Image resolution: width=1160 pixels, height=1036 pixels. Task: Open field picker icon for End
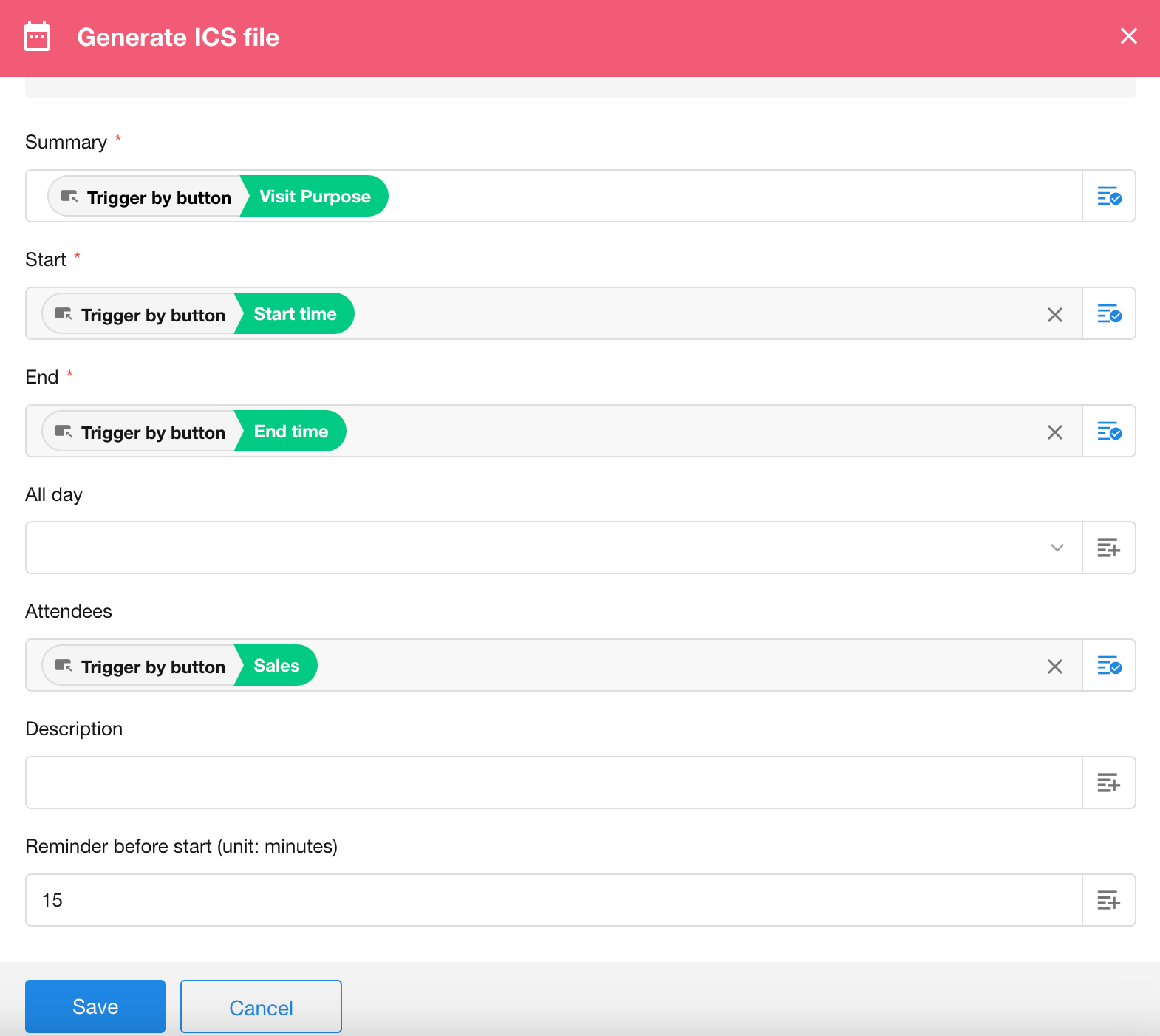pos(1108,432)
